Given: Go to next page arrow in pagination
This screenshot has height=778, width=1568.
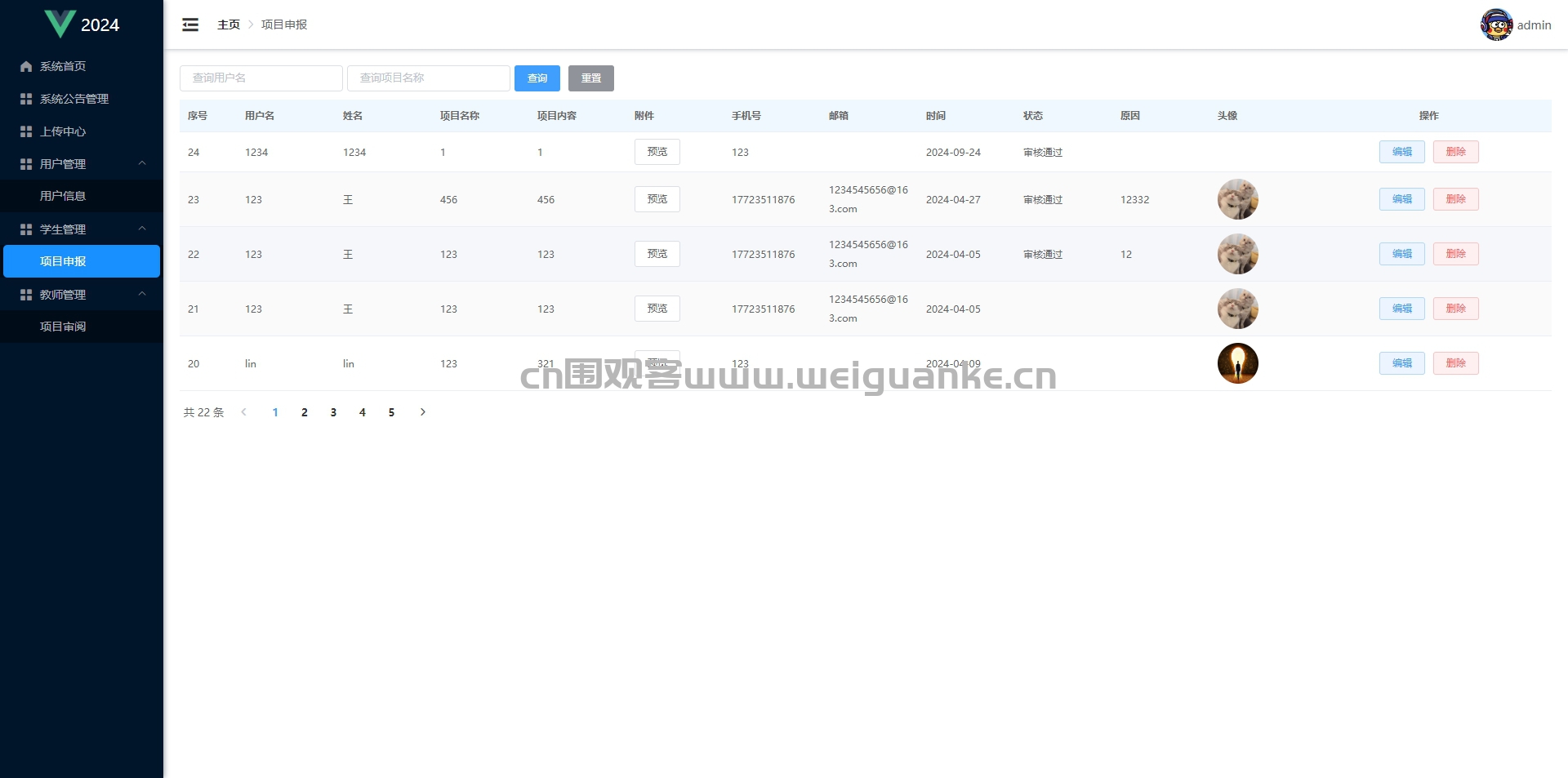Looking at the screenshot, I should point(422,412).
